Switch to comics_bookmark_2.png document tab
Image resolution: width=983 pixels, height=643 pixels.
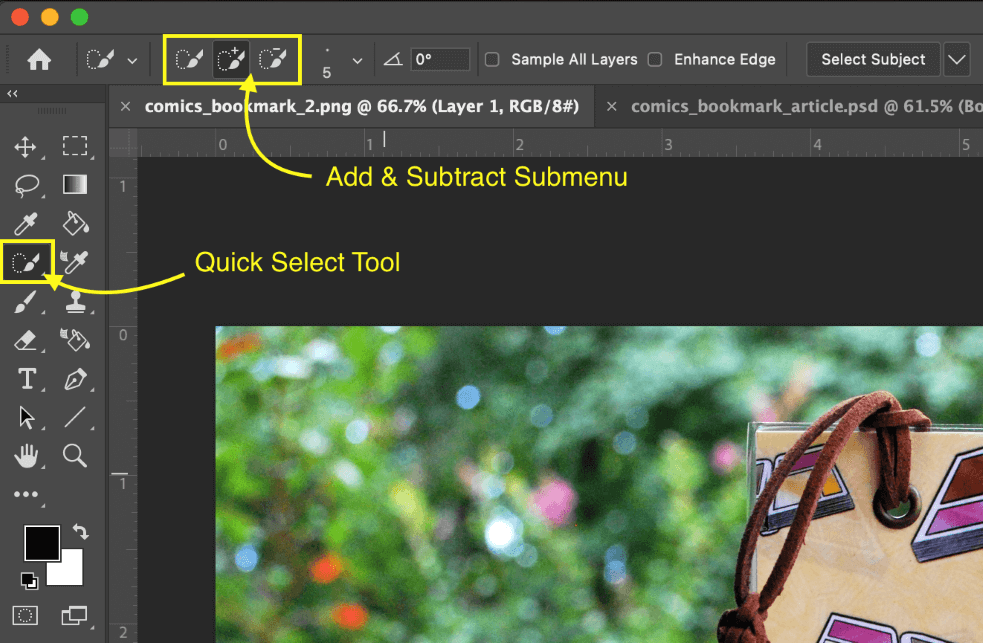coord(362,107)
